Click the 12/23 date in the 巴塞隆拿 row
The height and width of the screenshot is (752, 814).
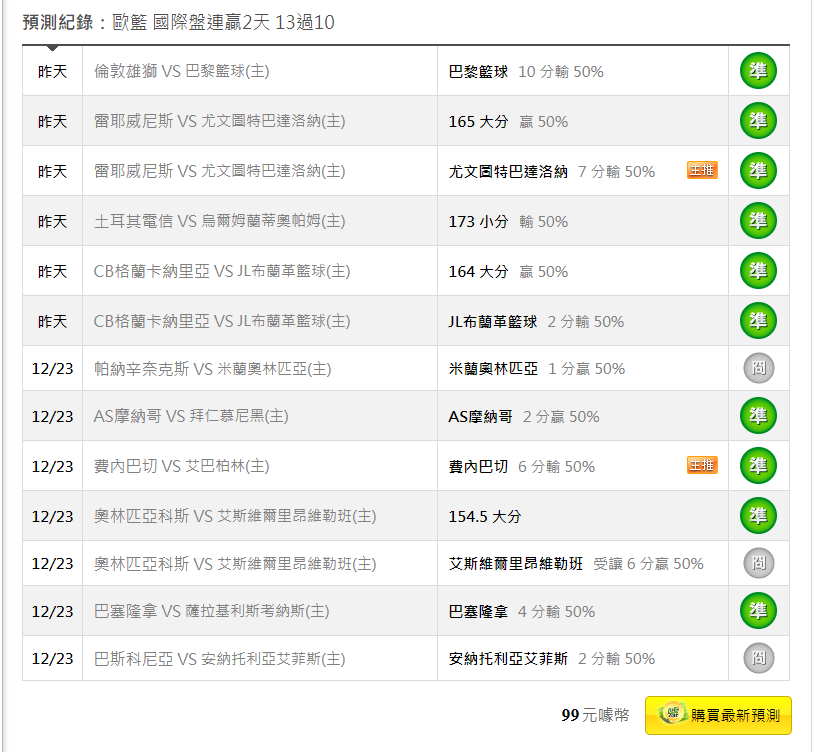(52, 611)
